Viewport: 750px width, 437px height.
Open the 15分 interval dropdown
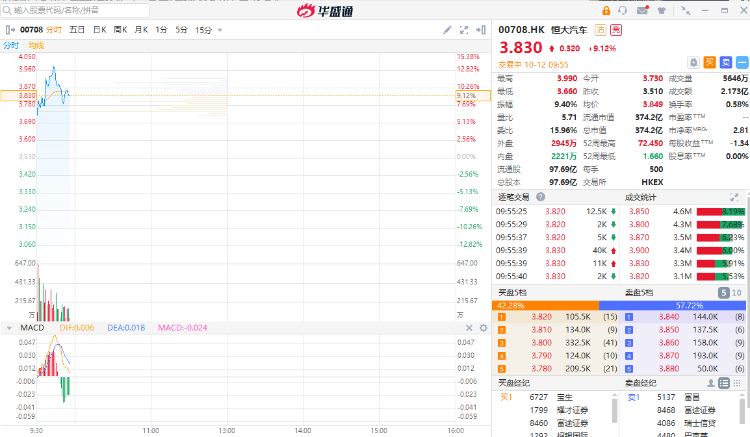point(205,30)
